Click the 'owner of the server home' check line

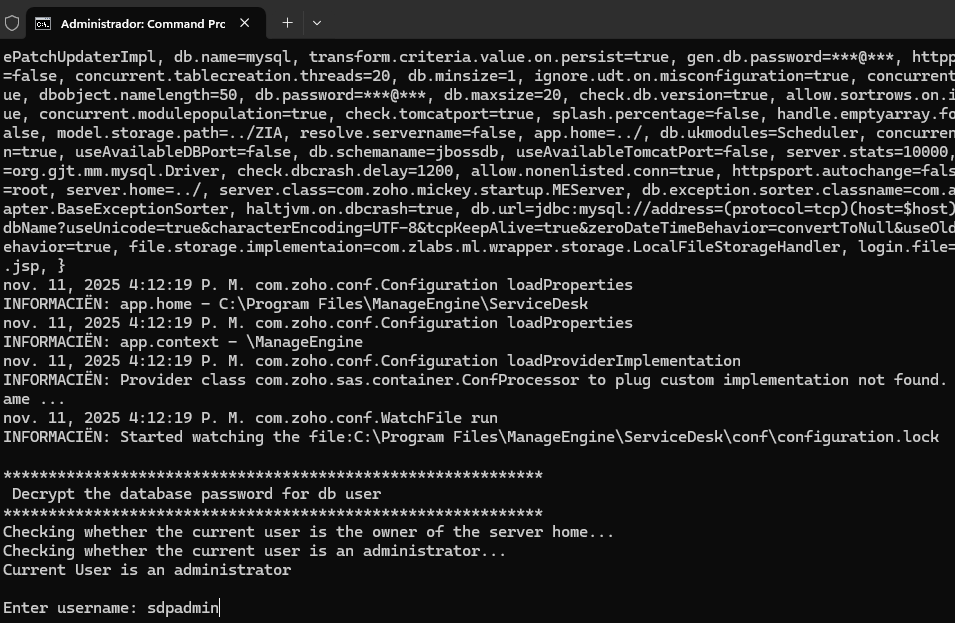point(308,532)
